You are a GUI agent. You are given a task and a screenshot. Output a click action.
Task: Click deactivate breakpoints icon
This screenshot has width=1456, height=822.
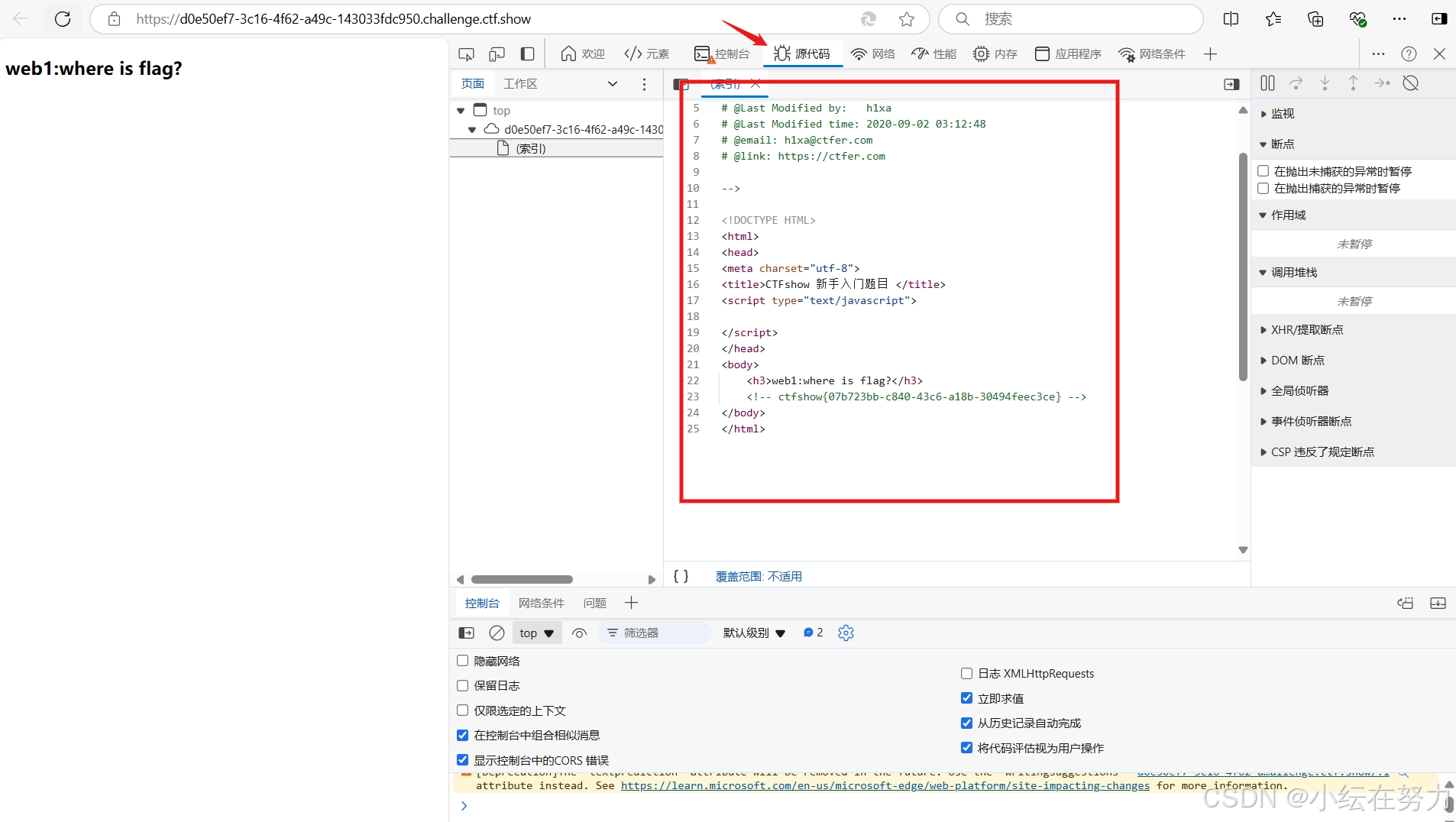[x=1411, y=83]
